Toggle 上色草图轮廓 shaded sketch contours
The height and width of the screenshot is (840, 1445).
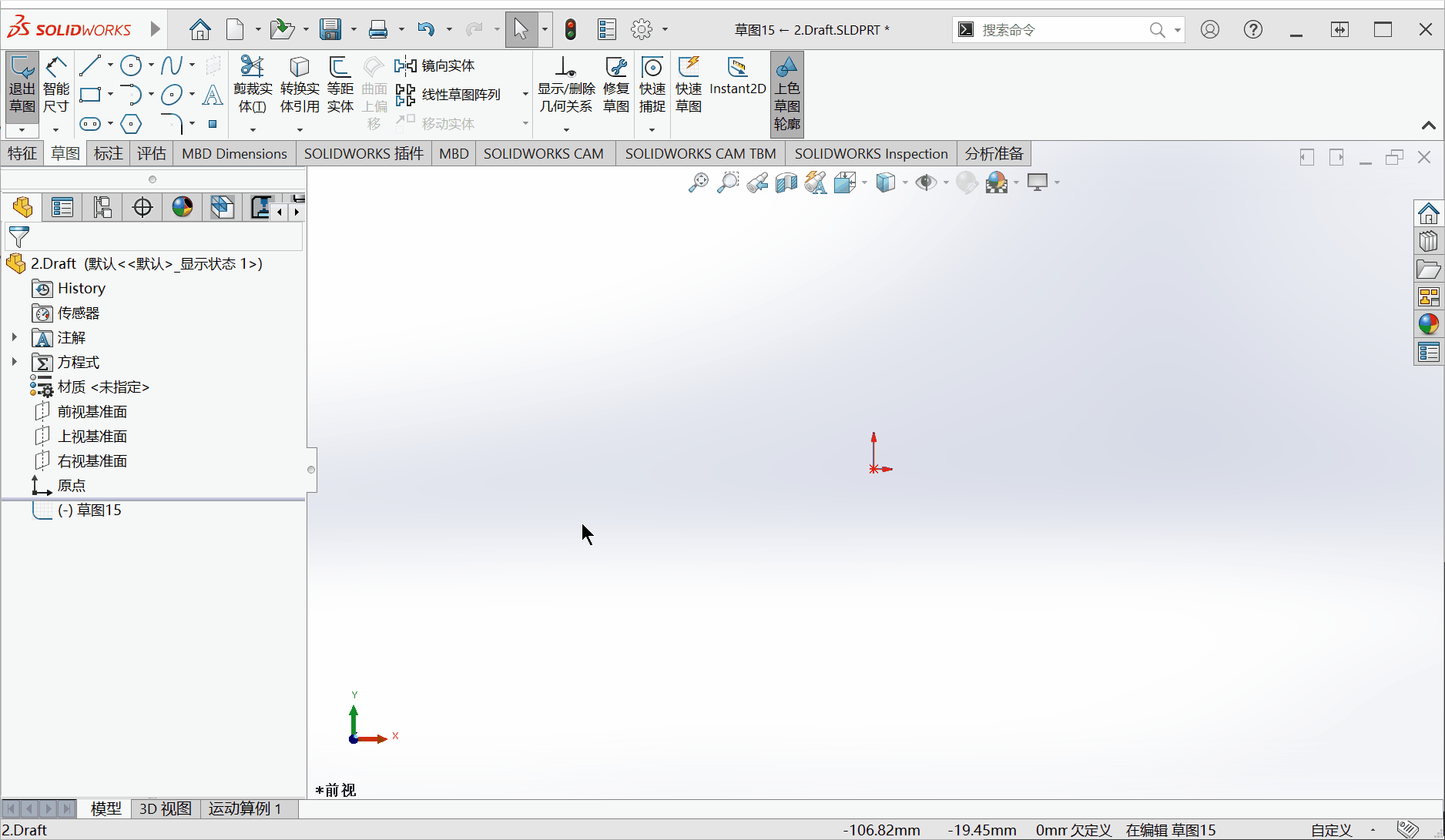[x=787, y=94]
